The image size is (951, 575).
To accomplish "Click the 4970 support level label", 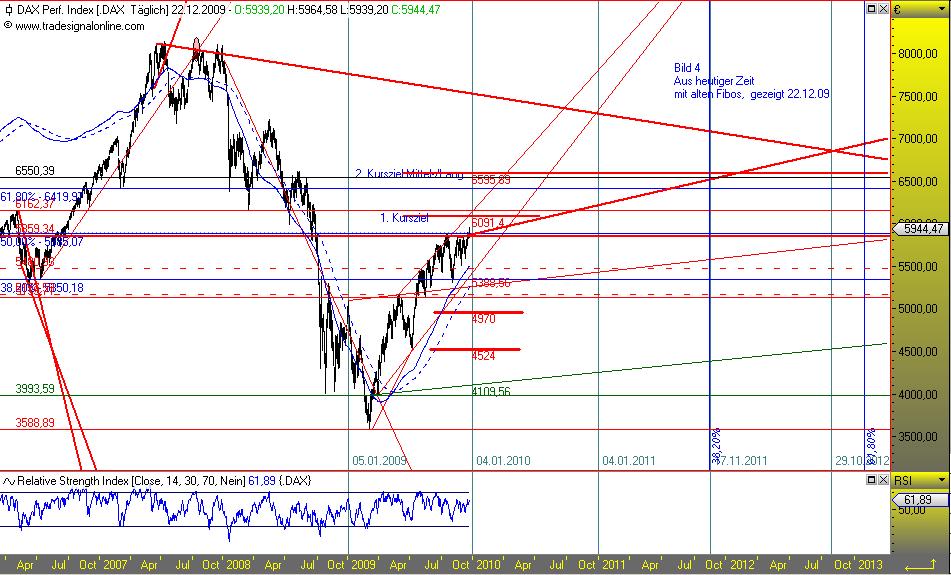I will pyautogui.click(x=483, y=319).
